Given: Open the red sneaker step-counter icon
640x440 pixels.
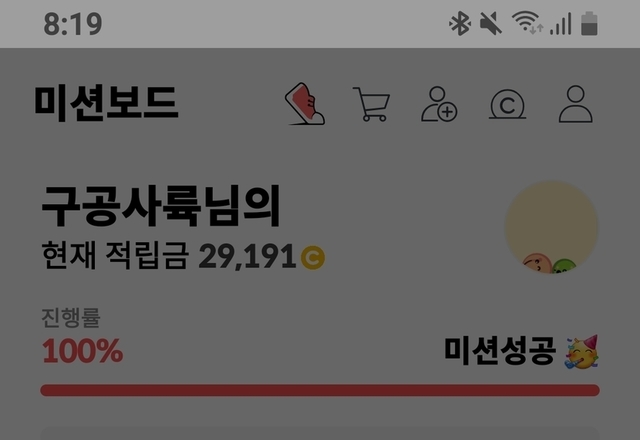Looking at the screenshot, I should (305, 104).
